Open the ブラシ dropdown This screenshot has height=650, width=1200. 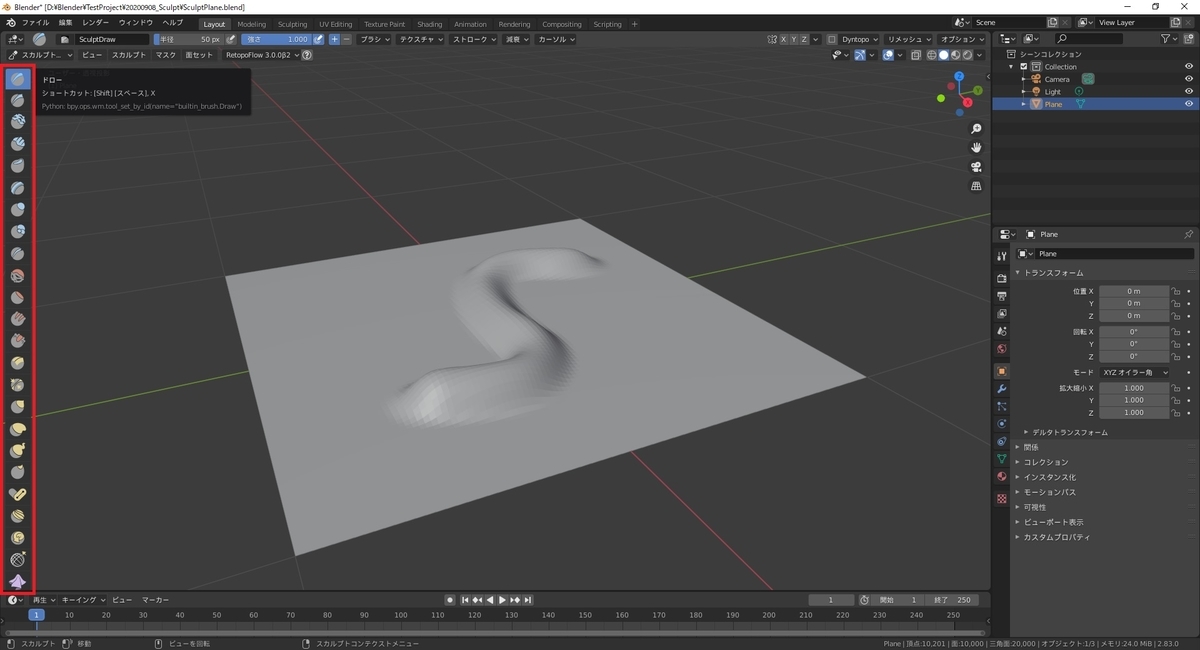coord(375,39)
